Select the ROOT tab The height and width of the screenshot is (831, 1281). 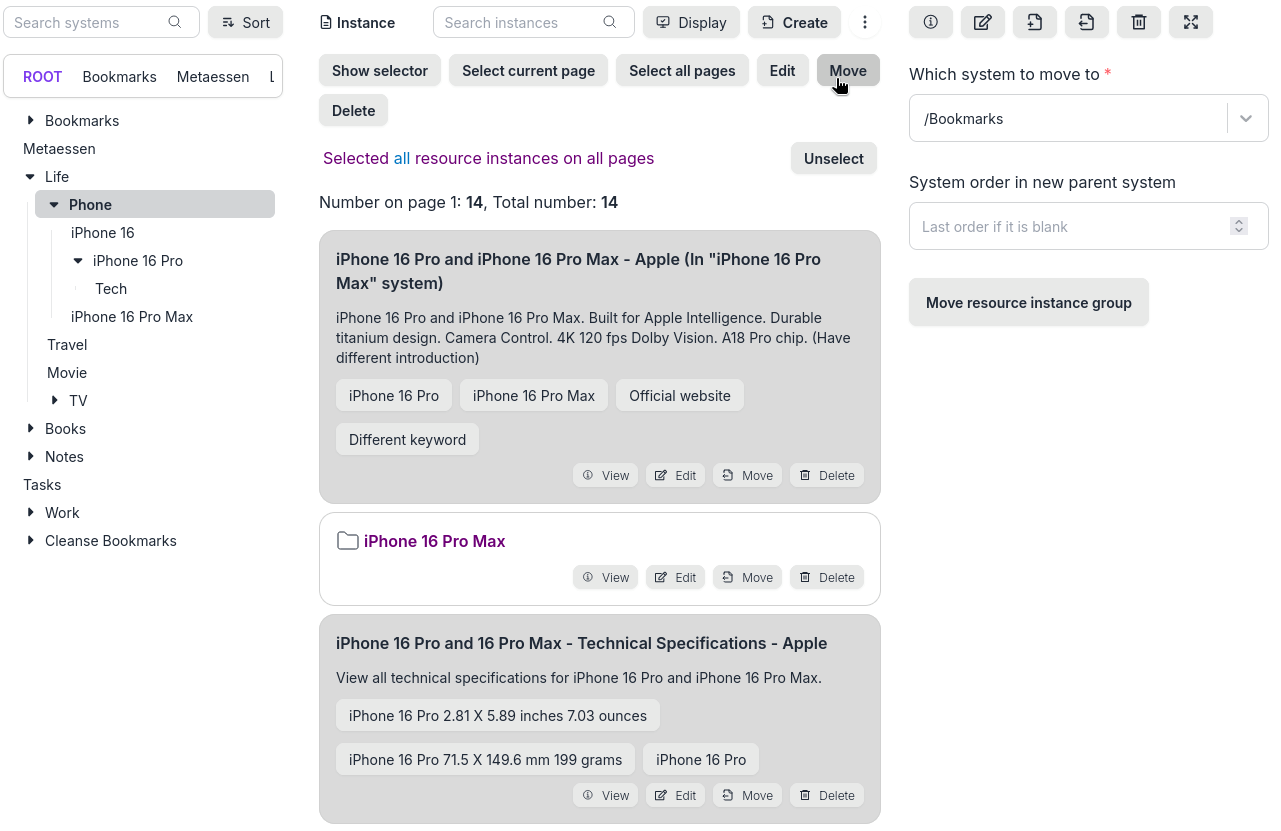(x=42, y=76)
